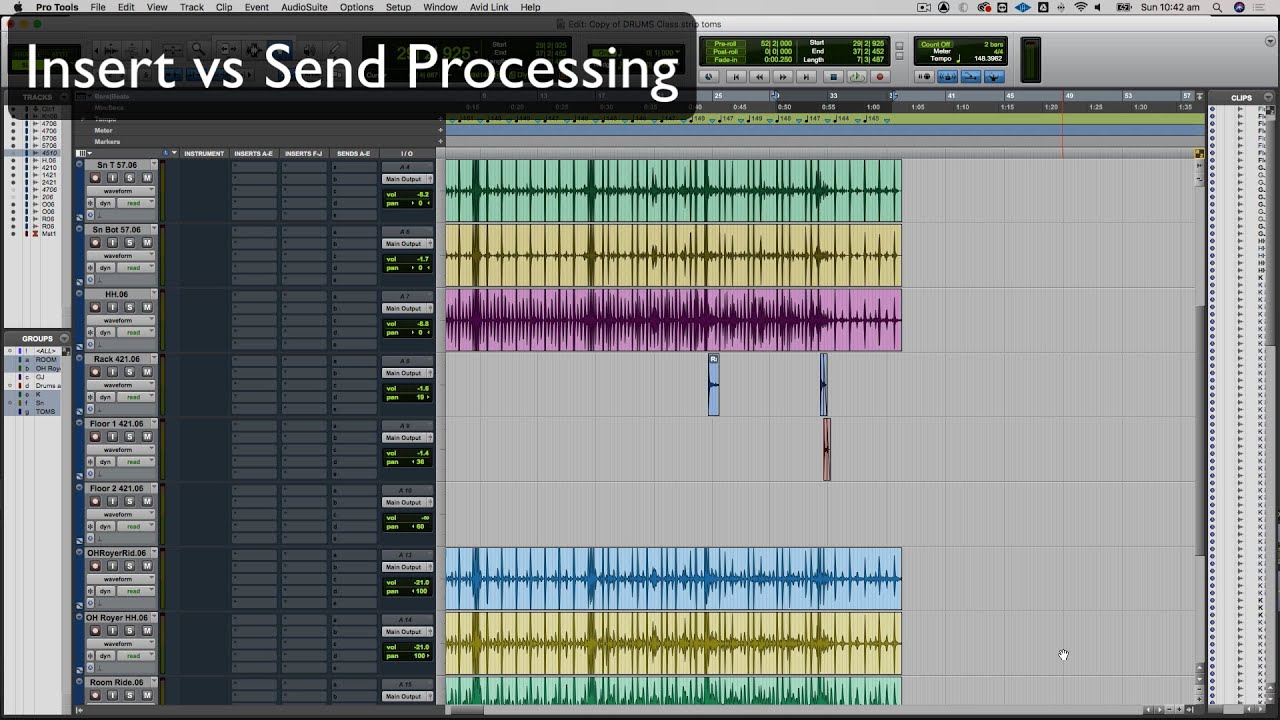Select the TOMS group in the Groups list
Viewport: 1280px width, 720px height.
46,411
